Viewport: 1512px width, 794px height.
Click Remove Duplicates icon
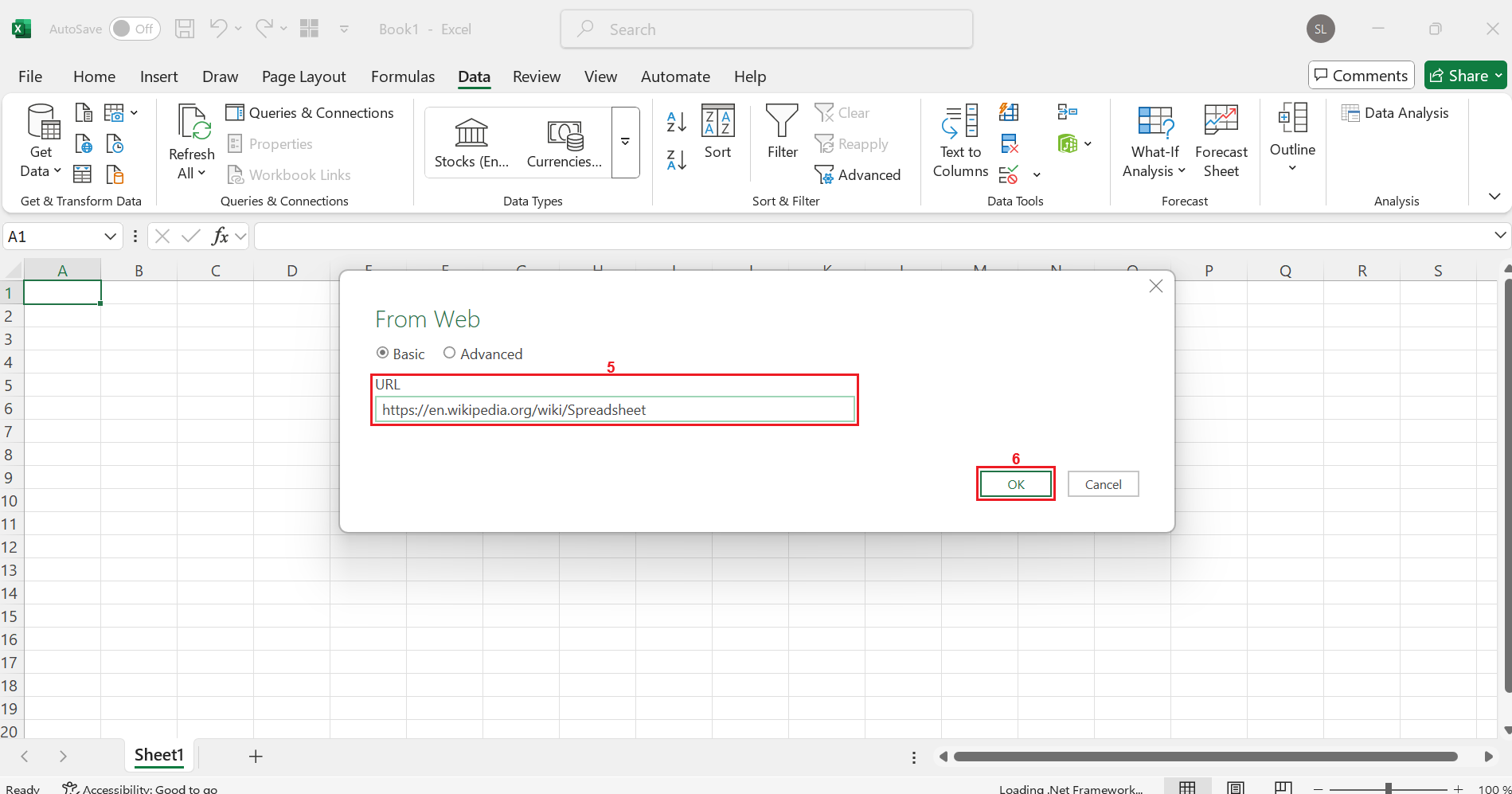click(1009, 143)
